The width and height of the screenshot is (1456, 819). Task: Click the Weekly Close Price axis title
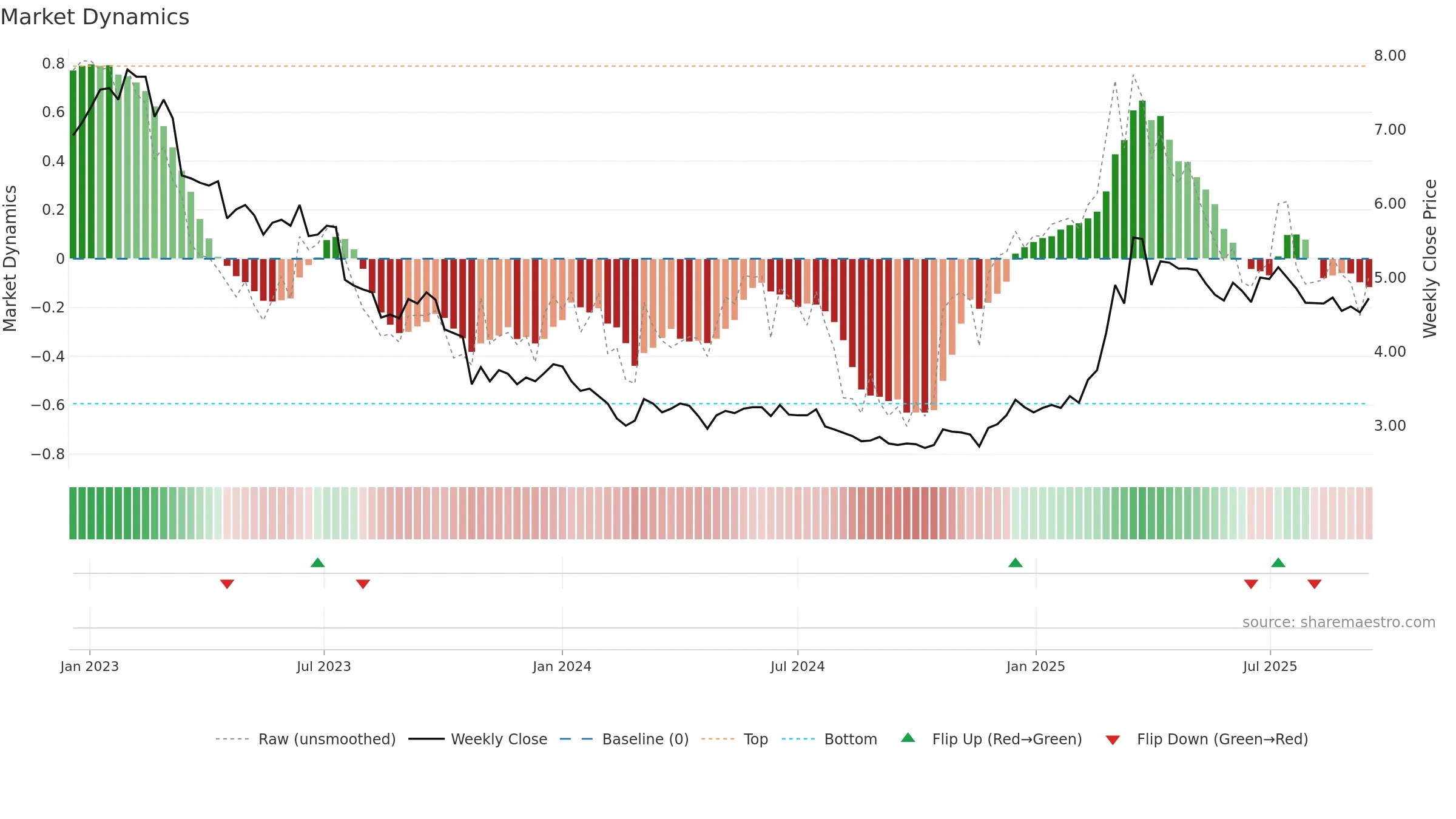point(1430,258)
